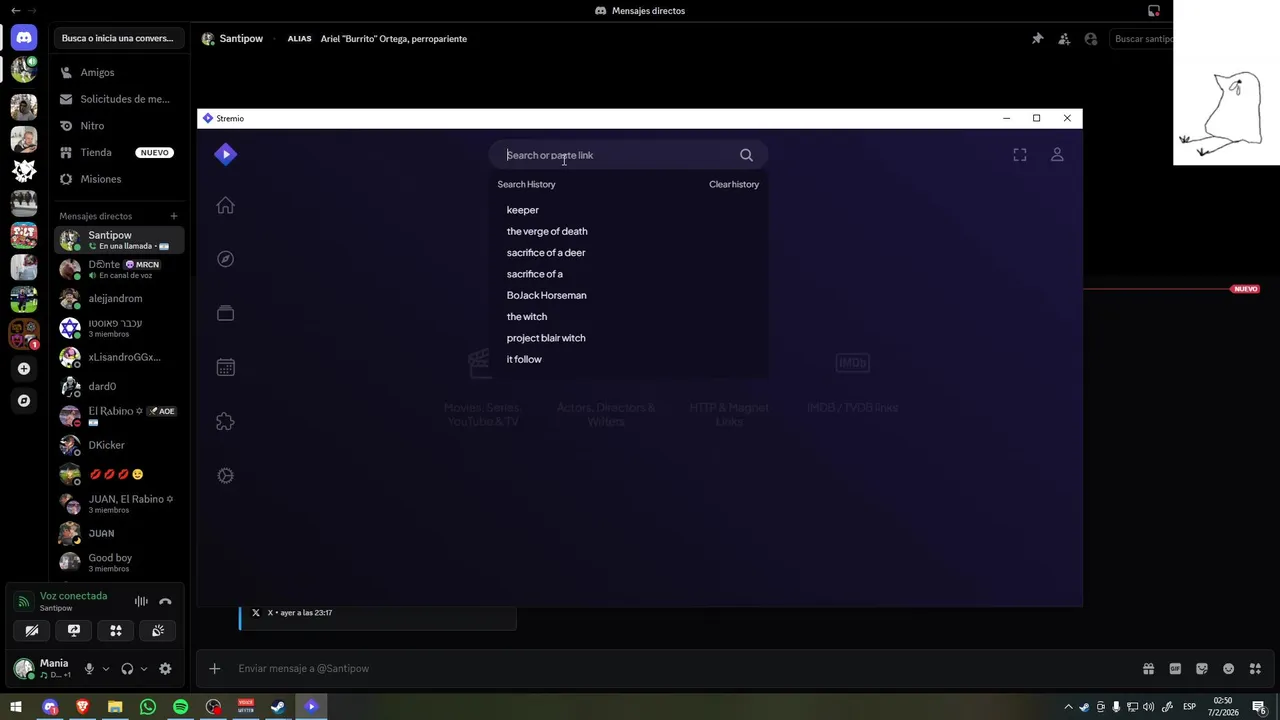Viewport: 1280px width, 720px height.
Task: Open the Santipow direct message
Action: pos(119,240)
